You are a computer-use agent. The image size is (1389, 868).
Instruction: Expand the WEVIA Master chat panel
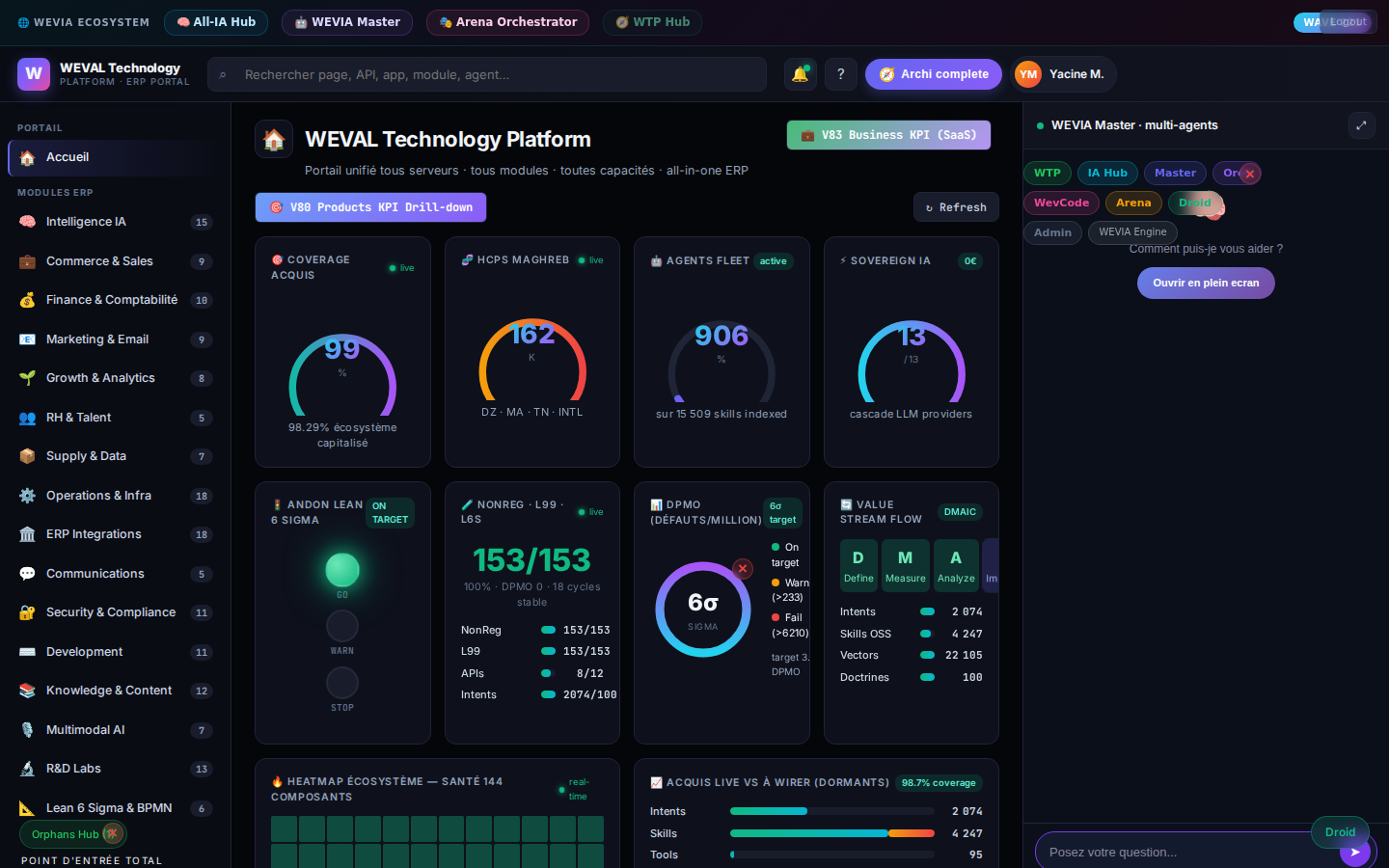(1361, 125)
